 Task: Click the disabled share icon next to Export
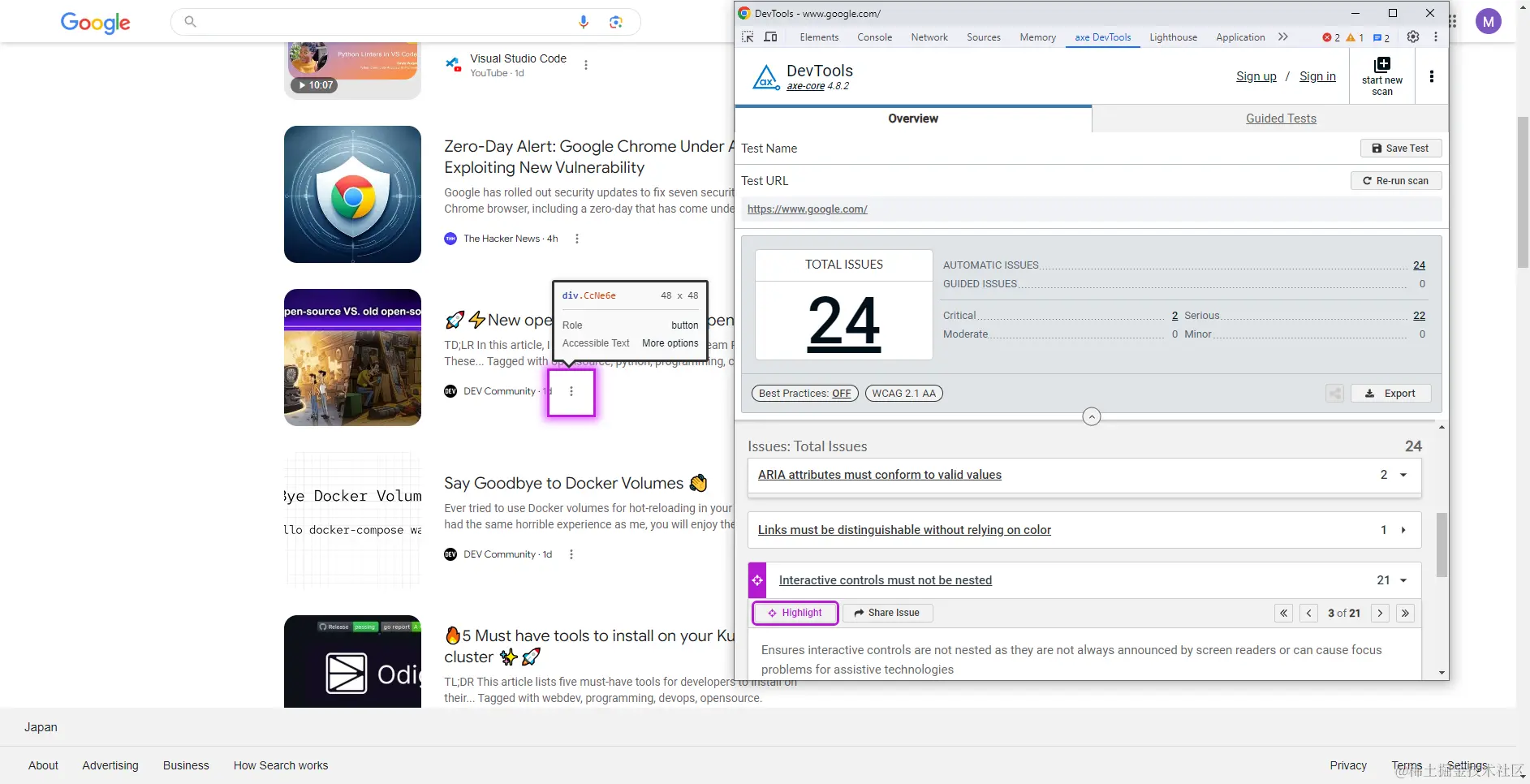(x=1334, y=394)
